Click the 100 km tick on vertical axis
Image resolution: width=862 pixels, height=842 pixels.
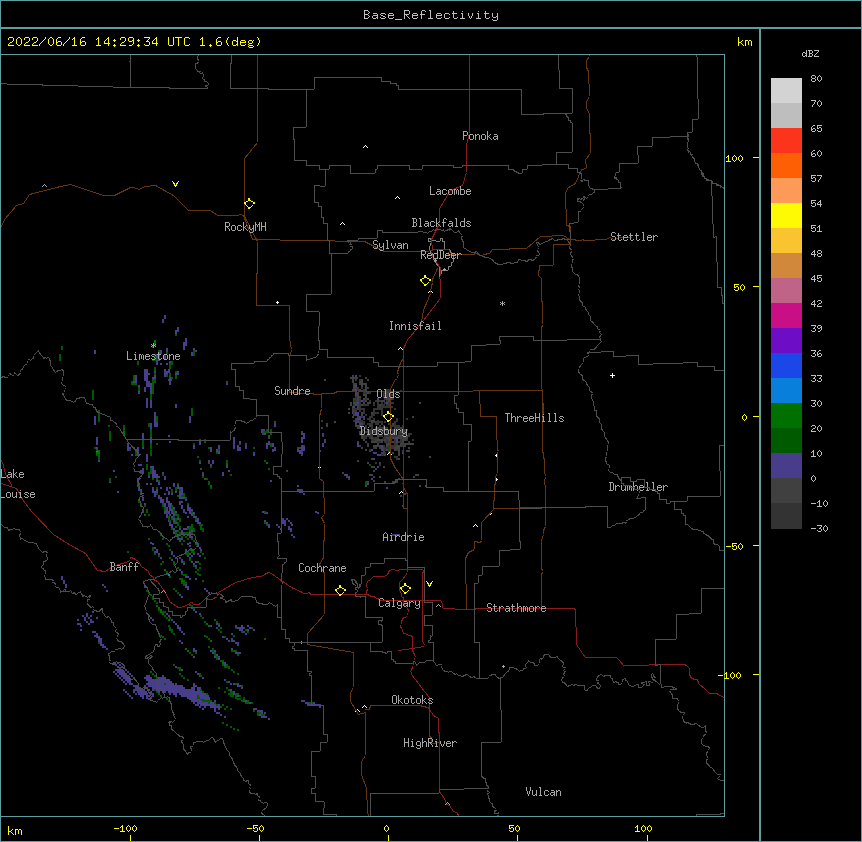734,158
